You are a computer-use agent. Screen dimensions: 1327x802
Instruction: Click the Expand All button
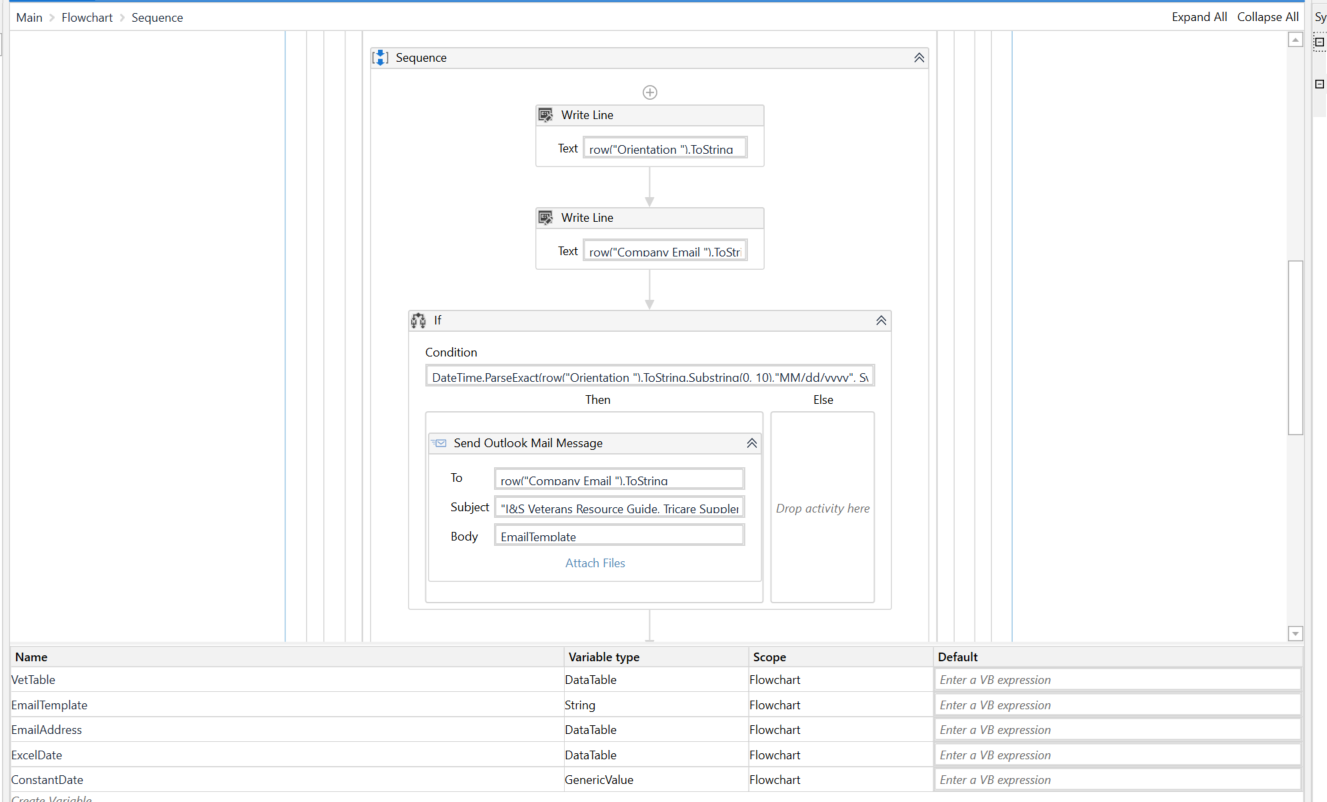pyautogui.click(x=1199, y=17)
